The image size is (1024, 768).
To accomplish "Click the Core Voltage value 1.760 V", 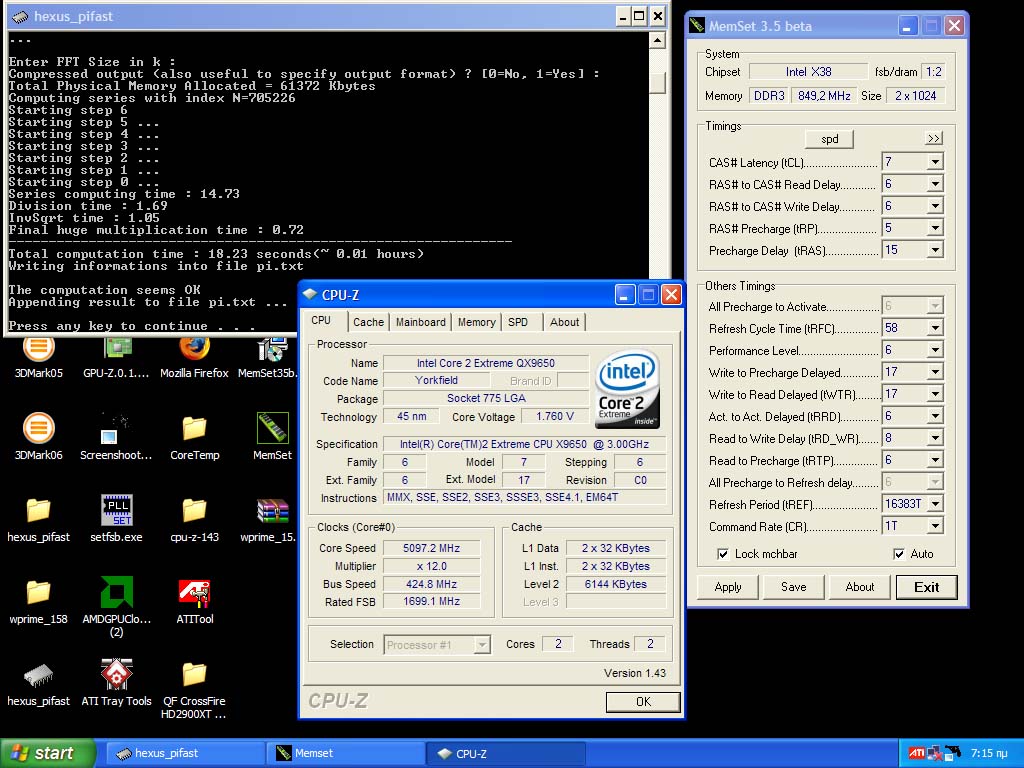I will click(554, 417).
